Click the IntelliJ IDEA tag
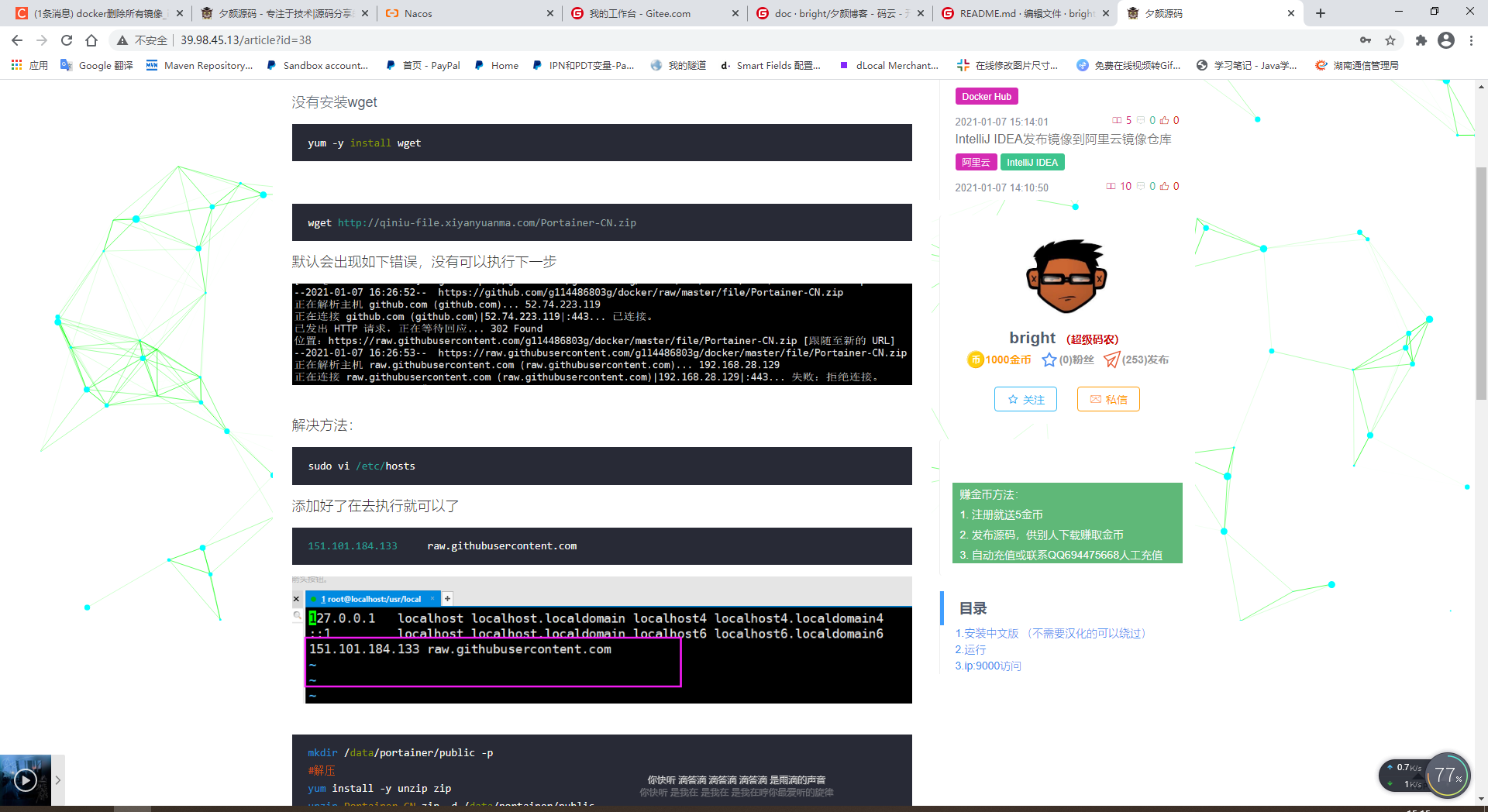The height and width of the screenshot is (812, 1488). (x=1032, y=163)
